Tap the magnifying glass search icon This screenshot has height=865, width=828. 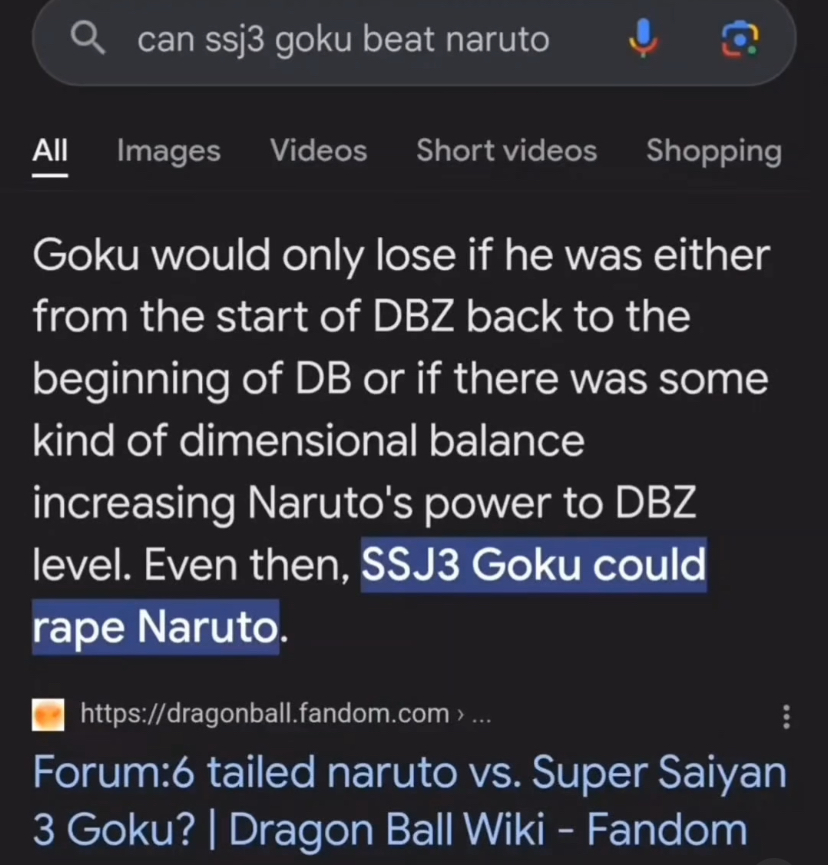point(88,38)
